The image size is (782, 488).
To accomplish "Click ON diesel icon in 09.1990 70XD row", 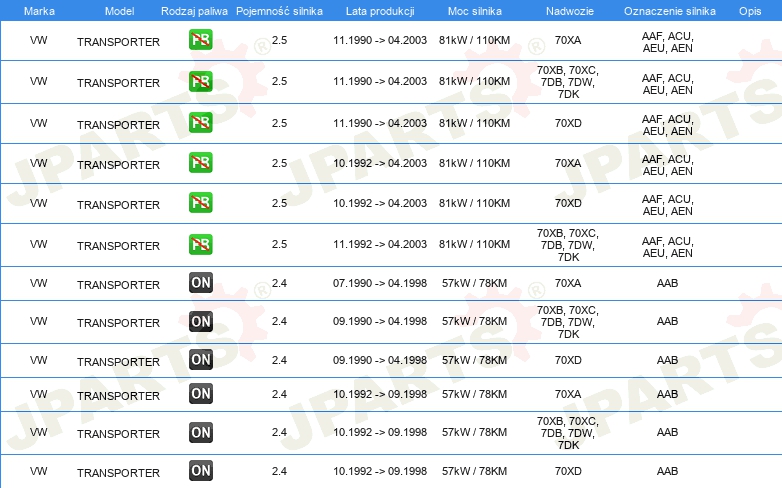I will pyautogui.click(x=200, y=359).
